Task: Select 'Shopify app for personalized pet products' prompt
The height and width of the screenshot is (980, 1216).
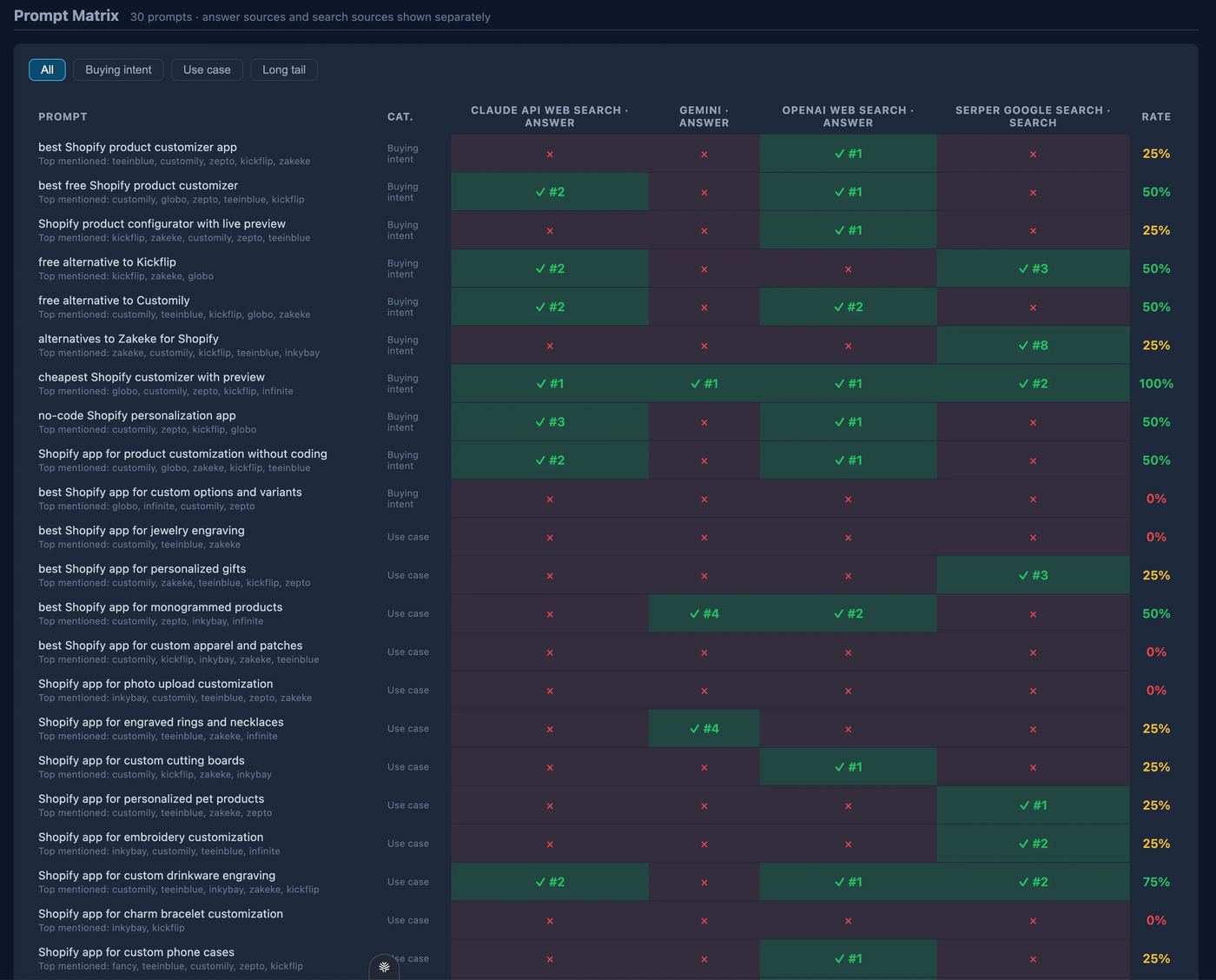Action: coord(151,798)
